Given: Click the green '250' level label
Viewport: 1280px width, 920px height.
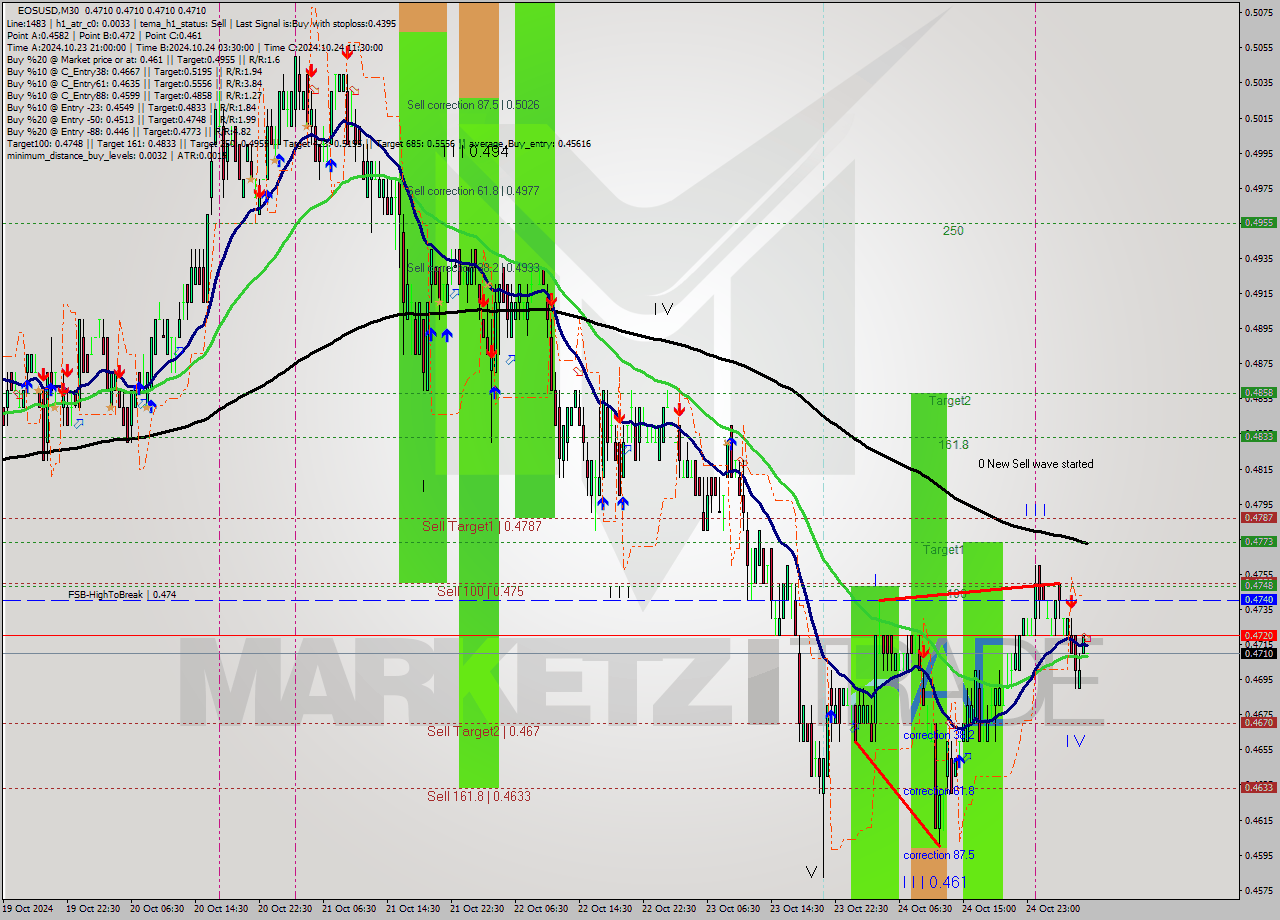Looking at the screenshot, I should 953,231.
